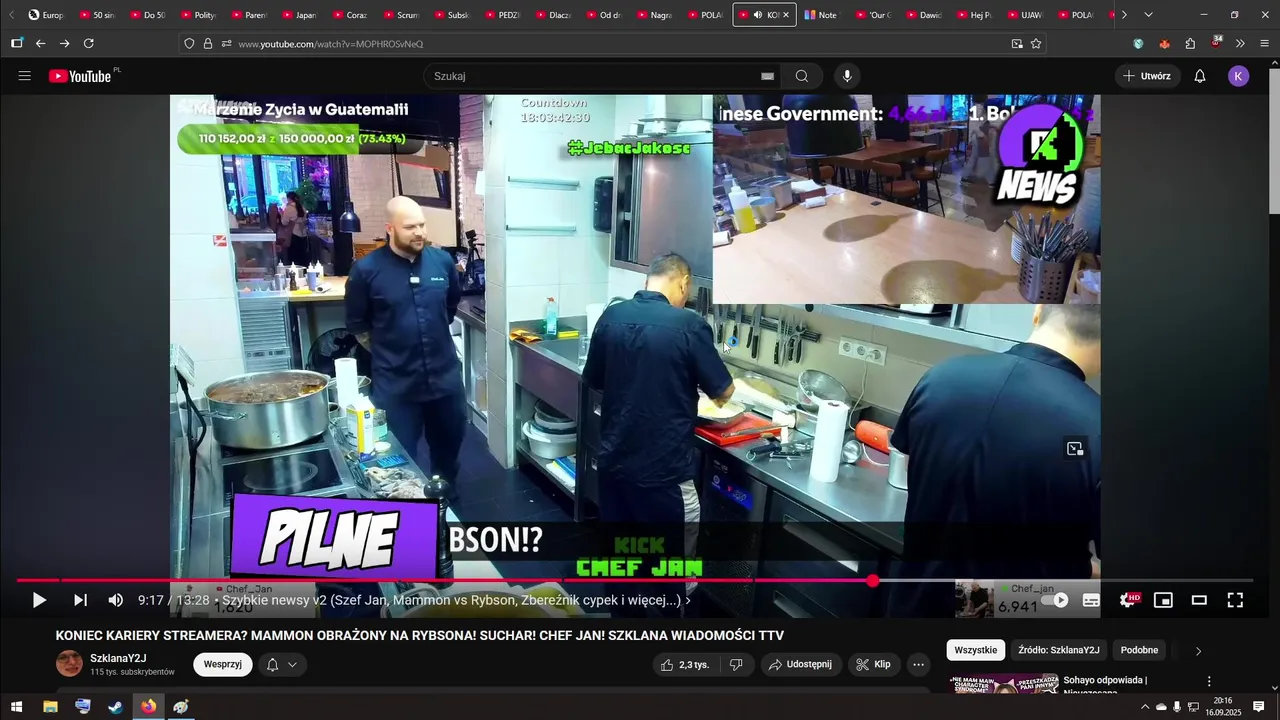Mute the player volume speaker icon
The image size is (1280, 720).
tap(116, 600)
